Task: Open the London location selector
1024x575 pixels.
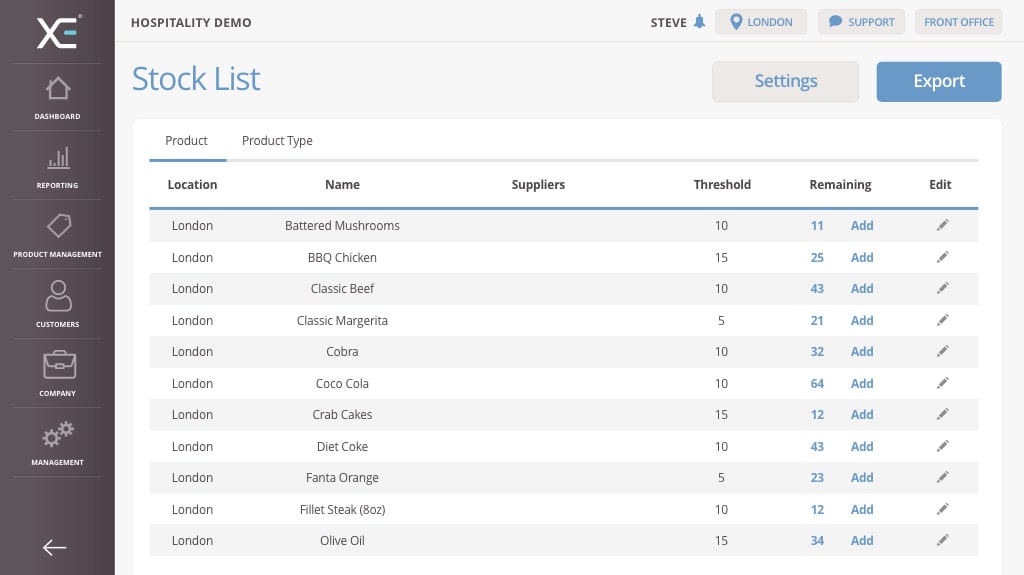Action: 761,22
